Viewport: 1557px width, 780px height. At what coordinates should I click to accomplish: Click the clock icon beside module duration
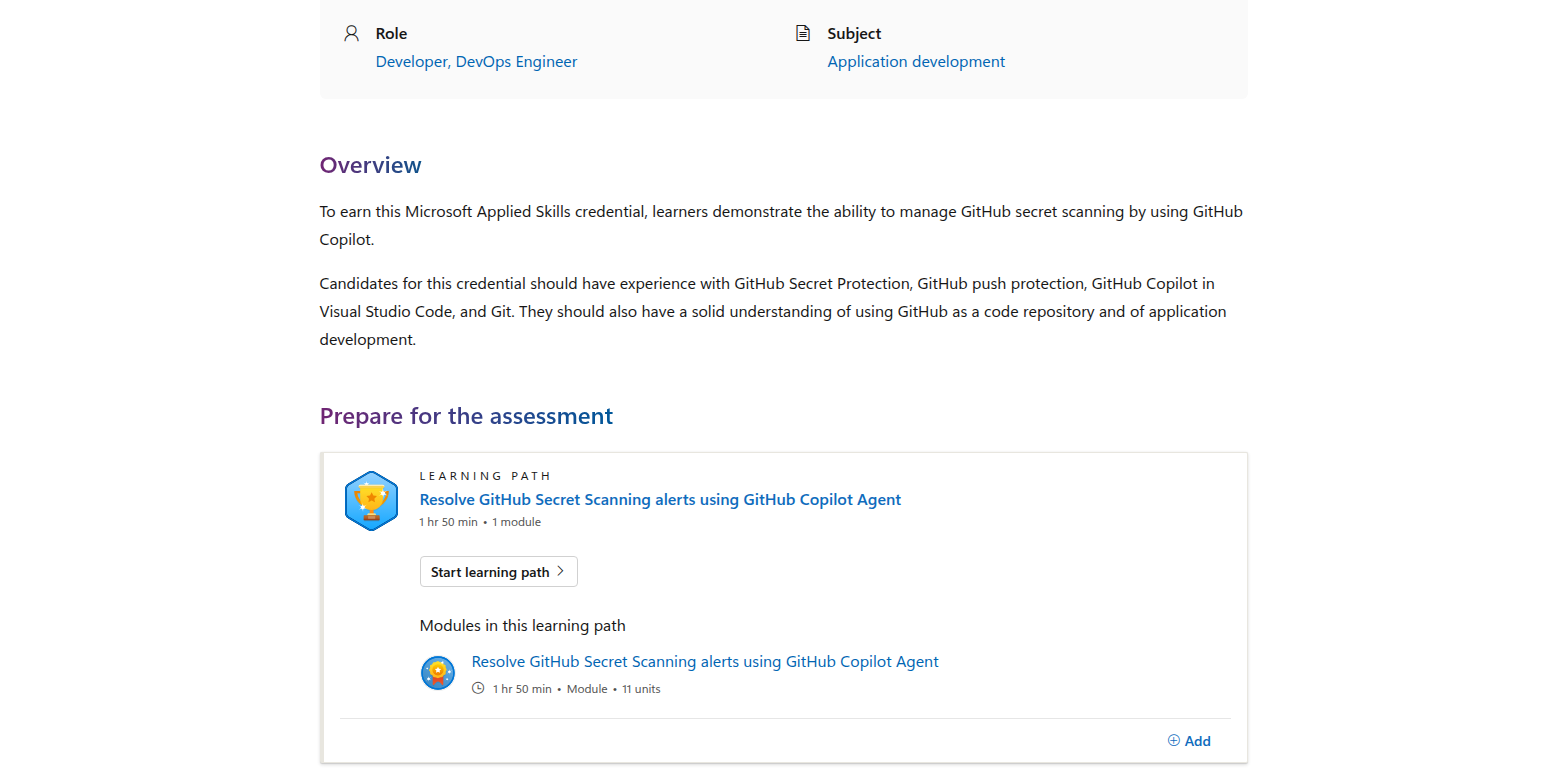(x=478, y=688)
